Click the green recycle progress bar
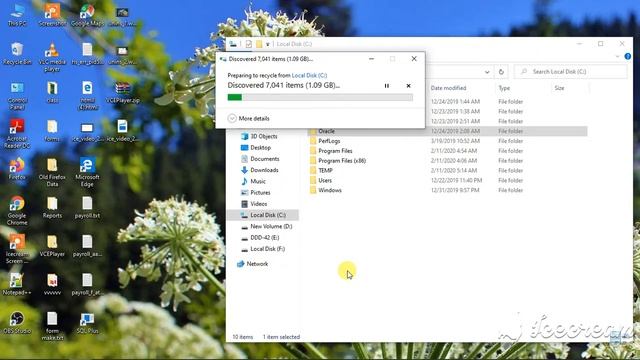Viewport: 640px width, 360px height. pyautogui.click(x=320, y=97)
